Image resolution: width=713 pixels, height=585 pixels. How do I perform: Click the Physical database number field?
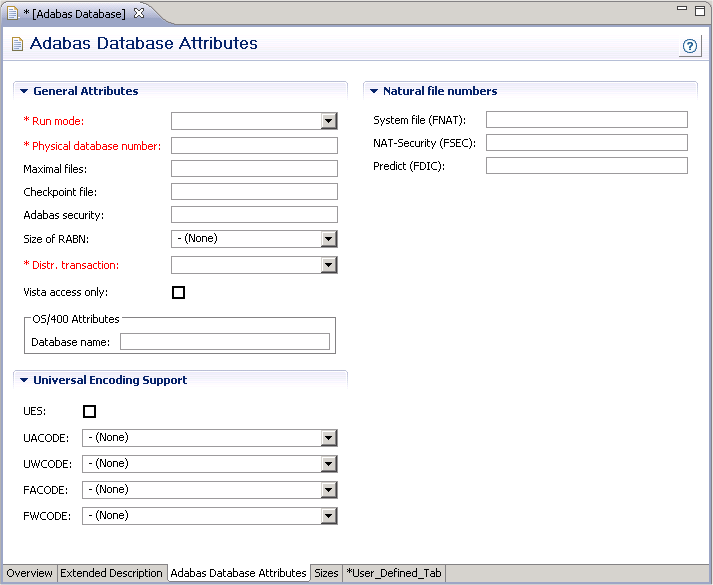point(254,145)
